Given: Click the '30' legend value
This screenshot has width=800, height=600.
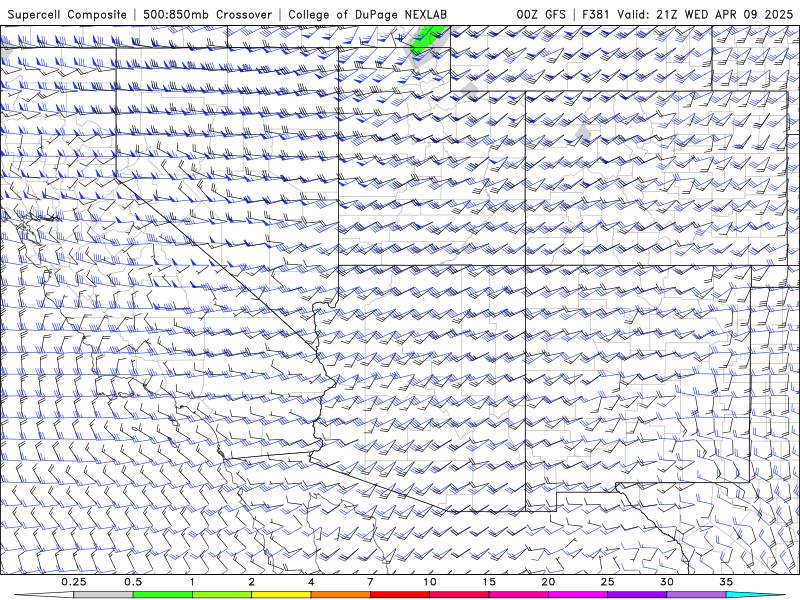Looking at the screenshot, I should tap(667, 582).
